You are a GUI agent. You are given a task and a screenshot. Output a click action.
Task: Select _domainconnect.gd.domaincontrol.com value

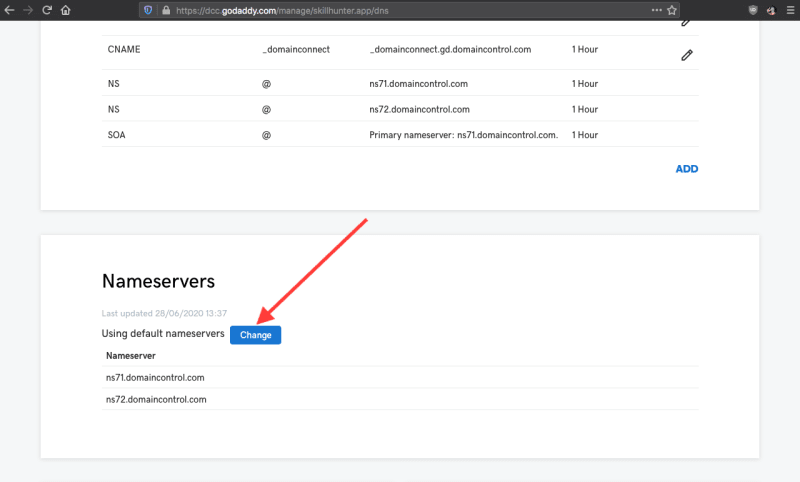tap(451, 49)
